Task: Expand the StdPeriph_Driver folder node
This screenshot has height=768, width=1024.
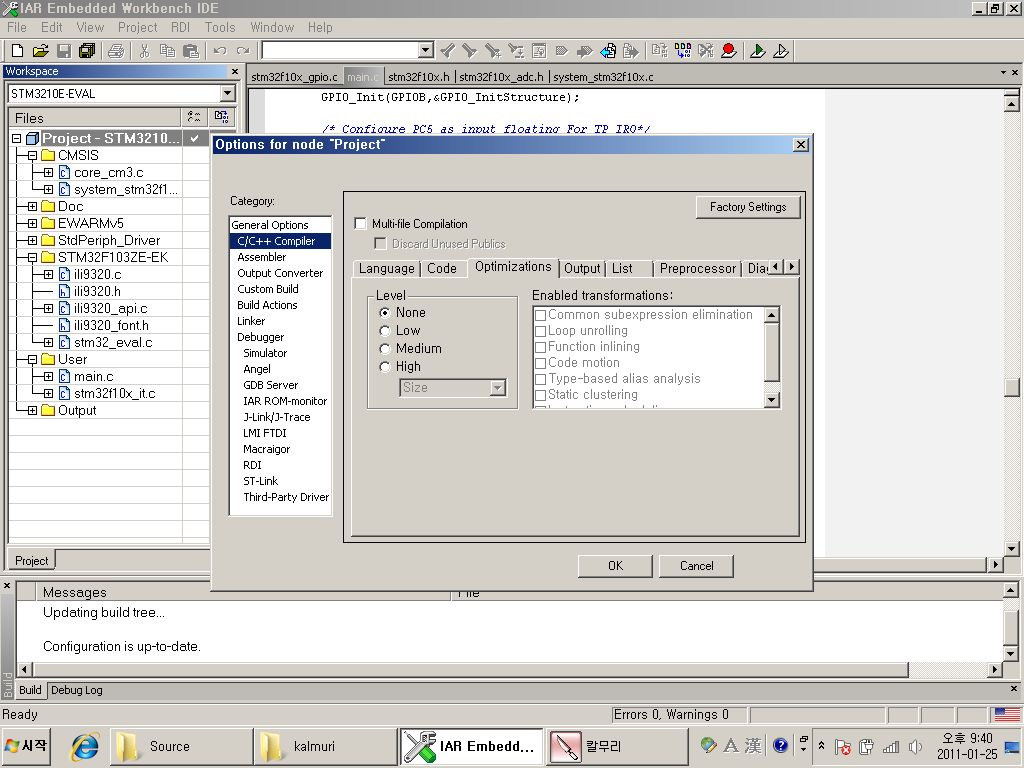Action: pyautogui.click(x=32, y=240)
